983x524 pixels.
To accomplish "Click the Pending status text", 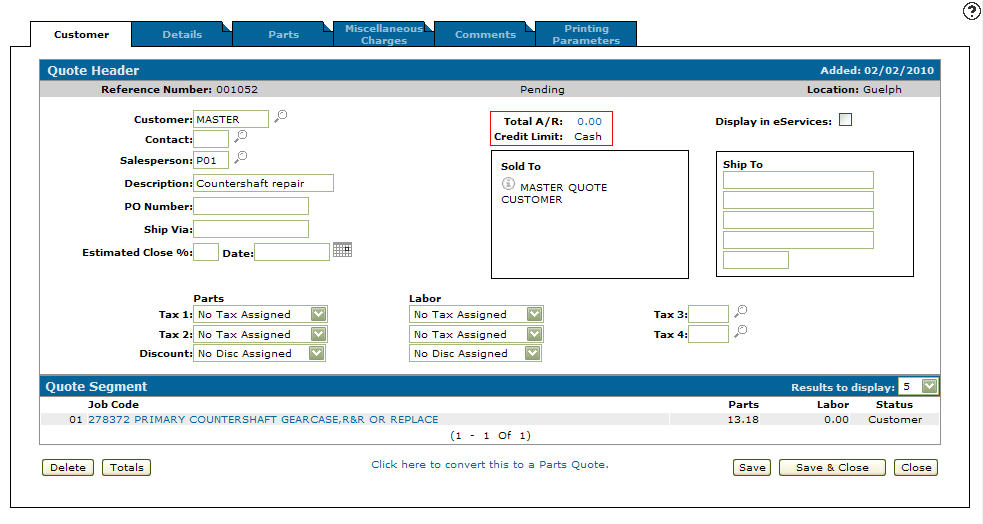I will click(542, 90).
